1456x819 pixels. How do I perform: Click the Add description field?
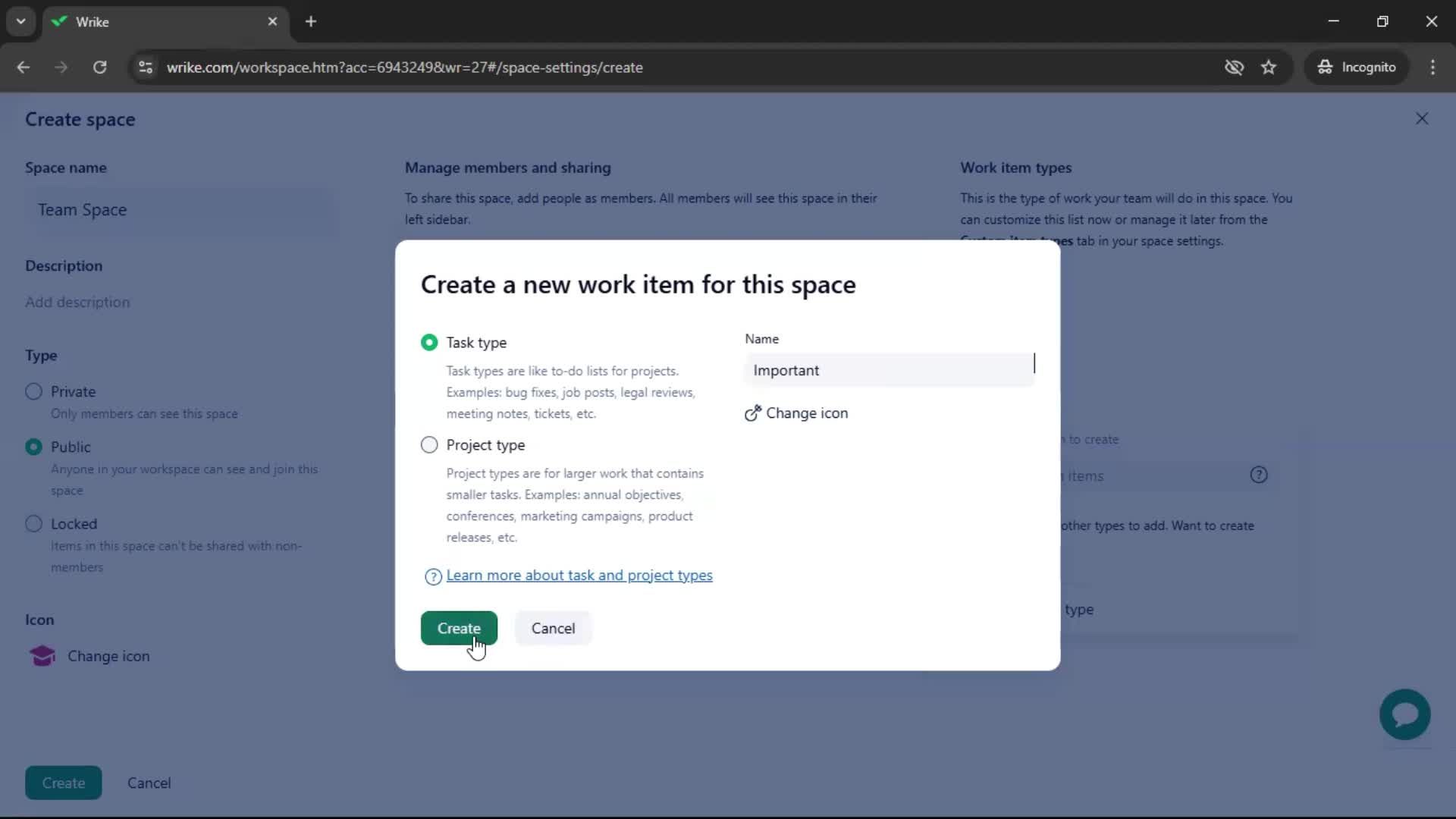pos(77,302)
